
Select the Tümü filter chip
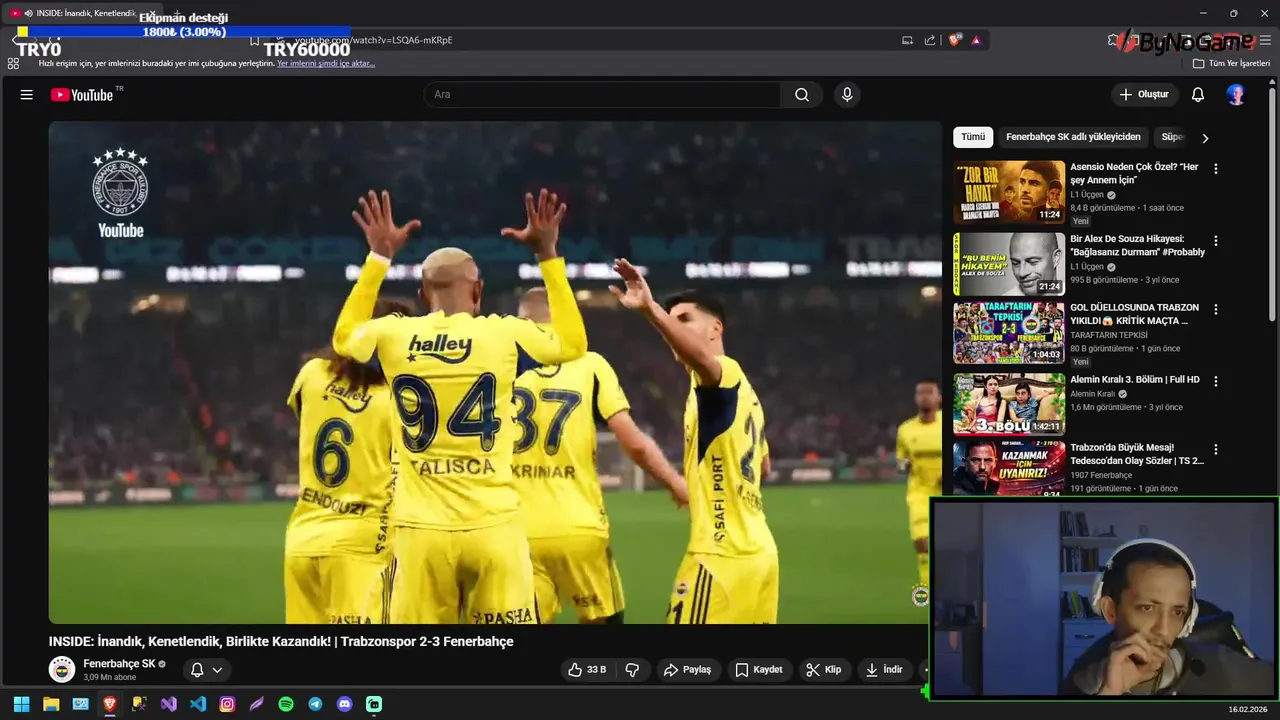(x=973, y=137)
